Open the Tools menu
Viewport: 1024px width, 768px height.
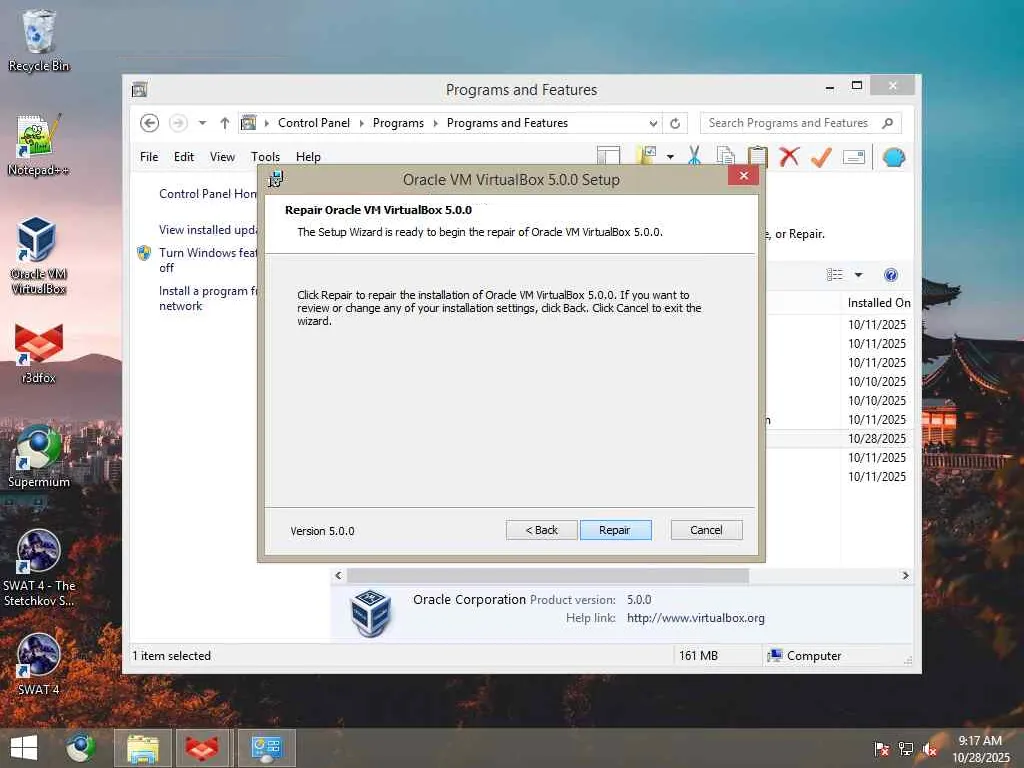point(265,157)
